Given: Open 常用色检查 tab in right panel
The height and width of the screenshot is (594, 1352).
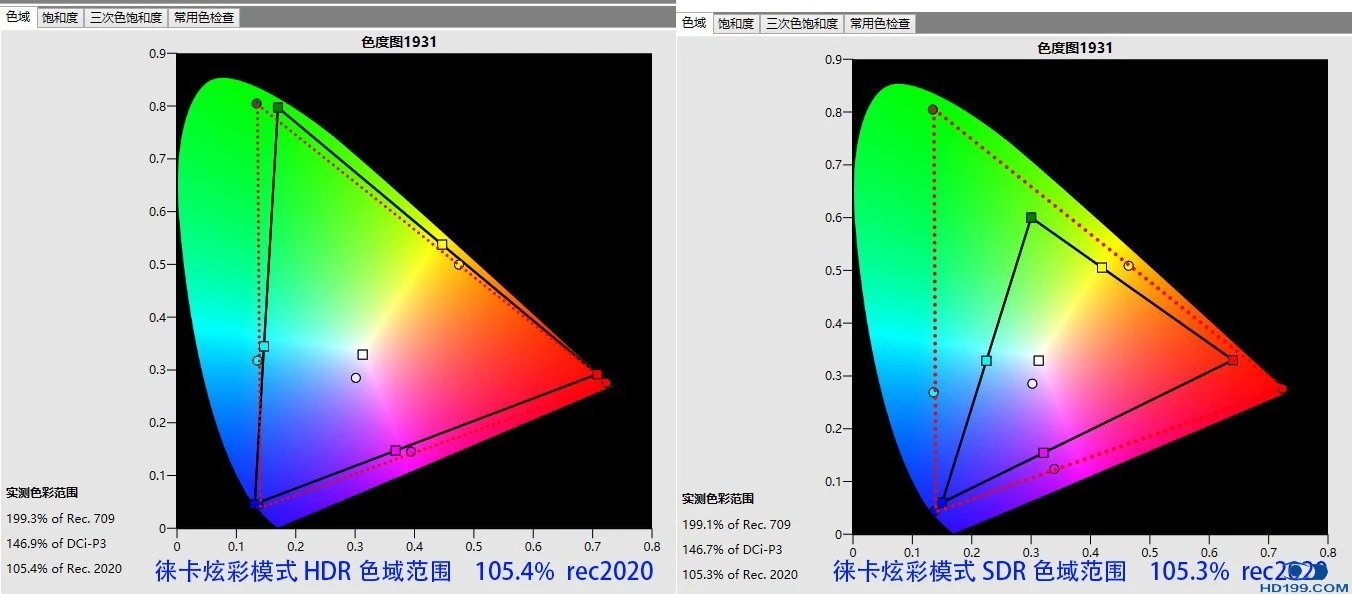Looking at the screenshot, I should click(880, 23).
